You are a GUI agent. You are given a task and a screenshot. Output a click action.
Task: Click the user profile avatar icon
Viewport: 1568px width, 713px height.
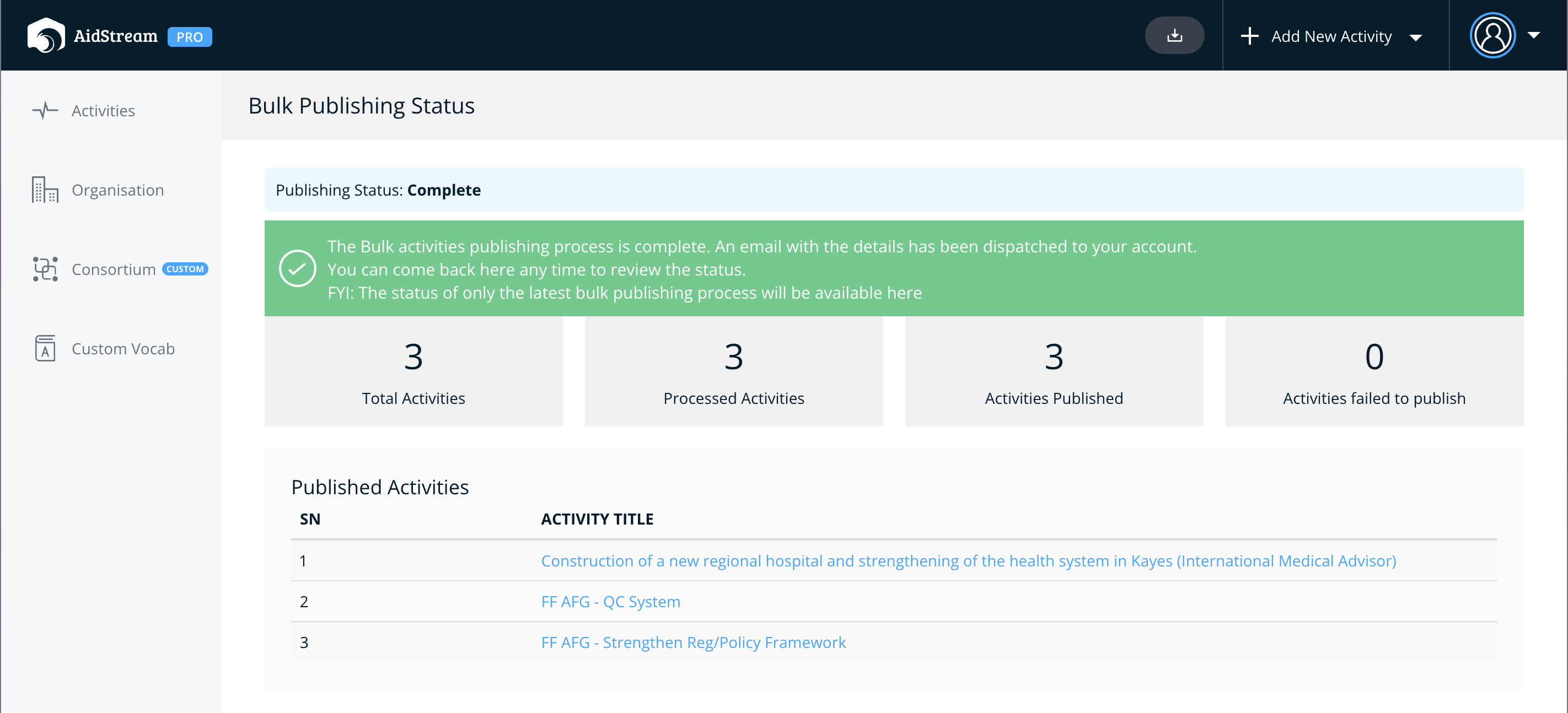[1492, 35]
